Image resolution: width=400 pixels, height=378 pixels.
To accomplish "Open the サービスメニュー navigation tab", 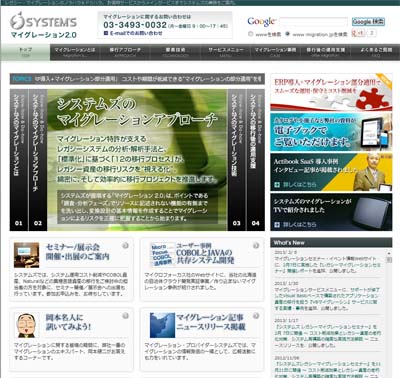I will pyautogui.click(x=226, y=52).
